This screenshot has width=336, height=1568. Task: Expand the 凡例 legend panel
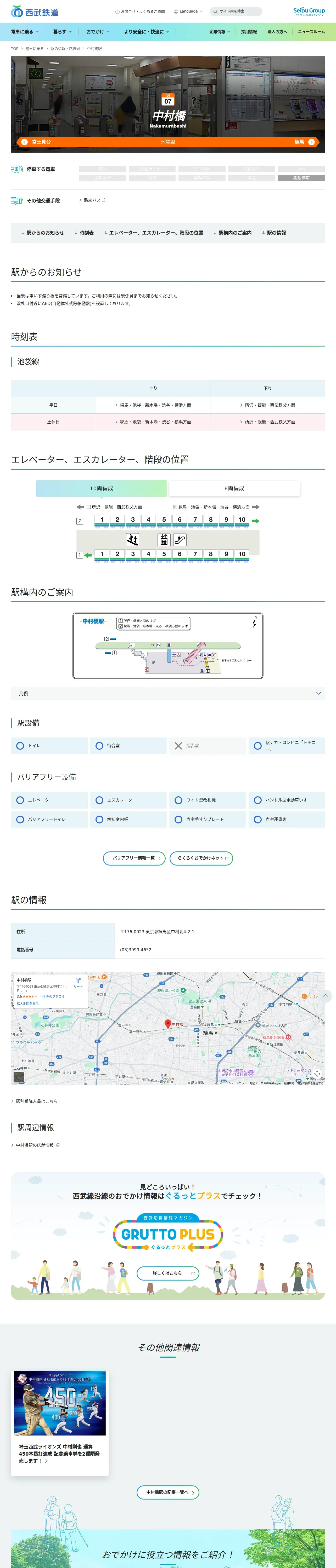[168, 694]
